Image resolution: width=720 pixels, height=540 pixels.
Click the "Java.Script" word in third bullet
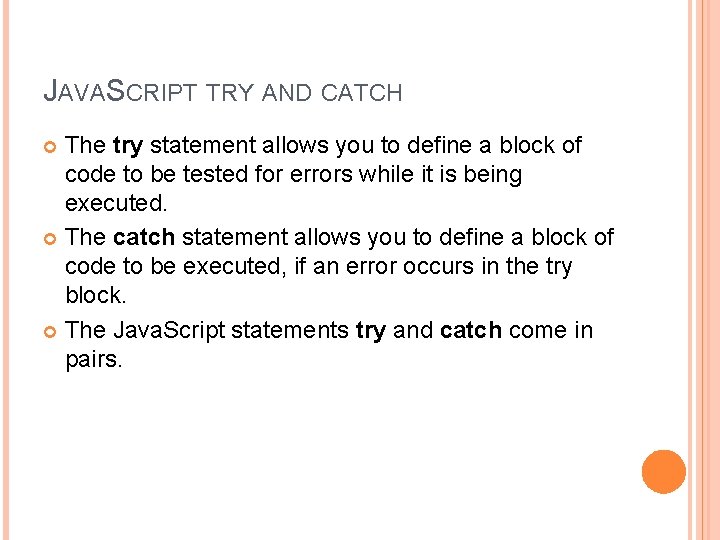[x=169, y=330]
